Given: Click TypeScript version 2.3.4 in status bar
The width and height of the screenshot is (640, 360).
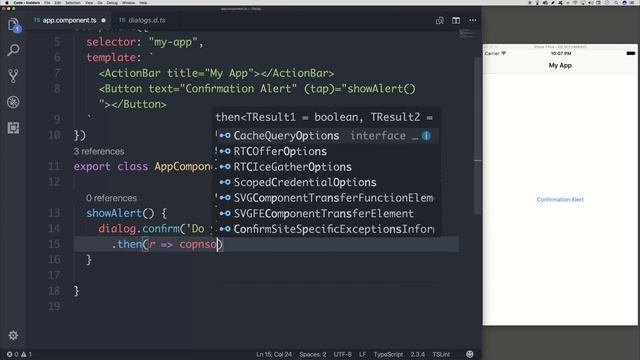Looking at the screenshot, I should click(418, 354).
